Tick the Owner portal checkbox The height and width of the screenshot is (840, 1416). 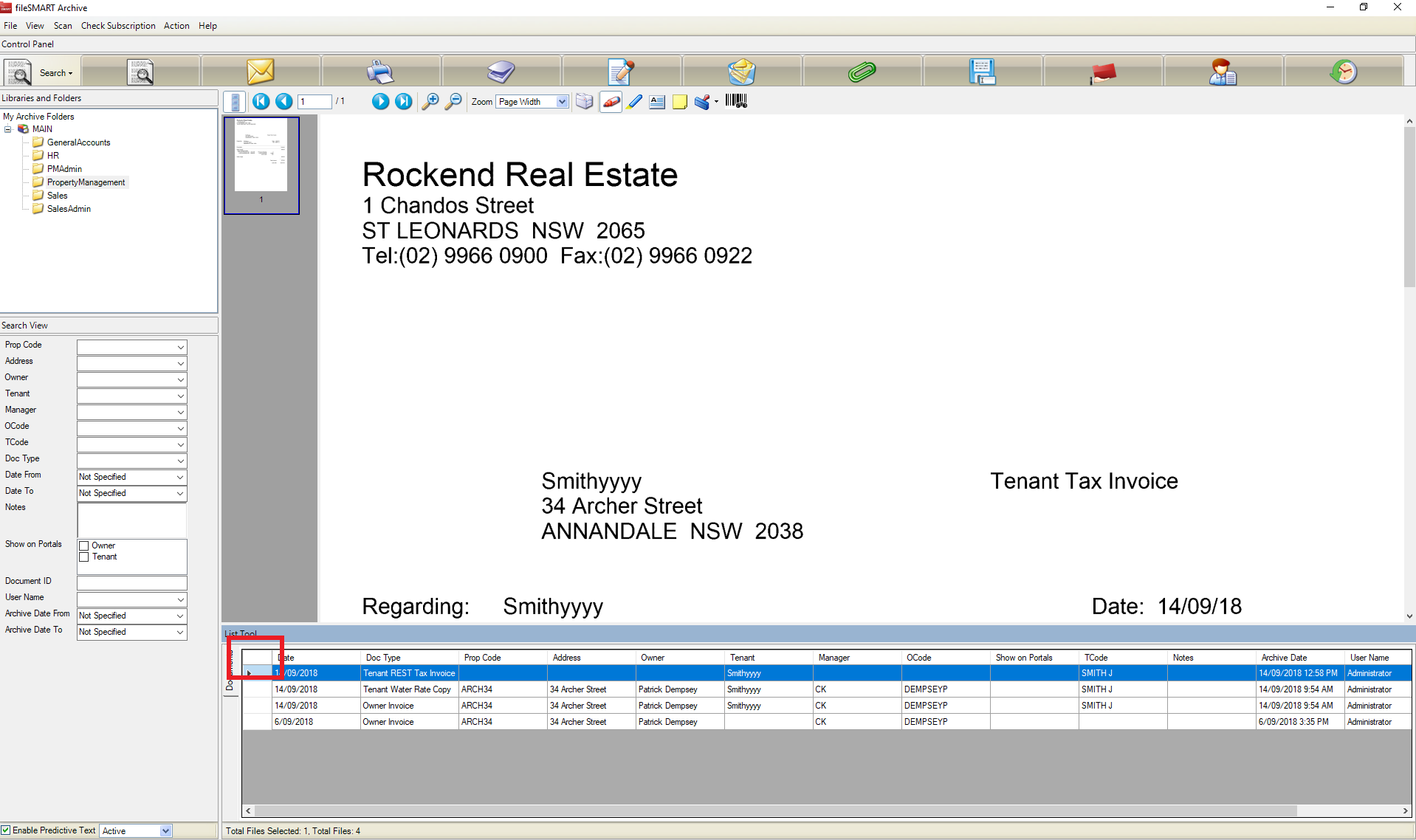point(84,546)
